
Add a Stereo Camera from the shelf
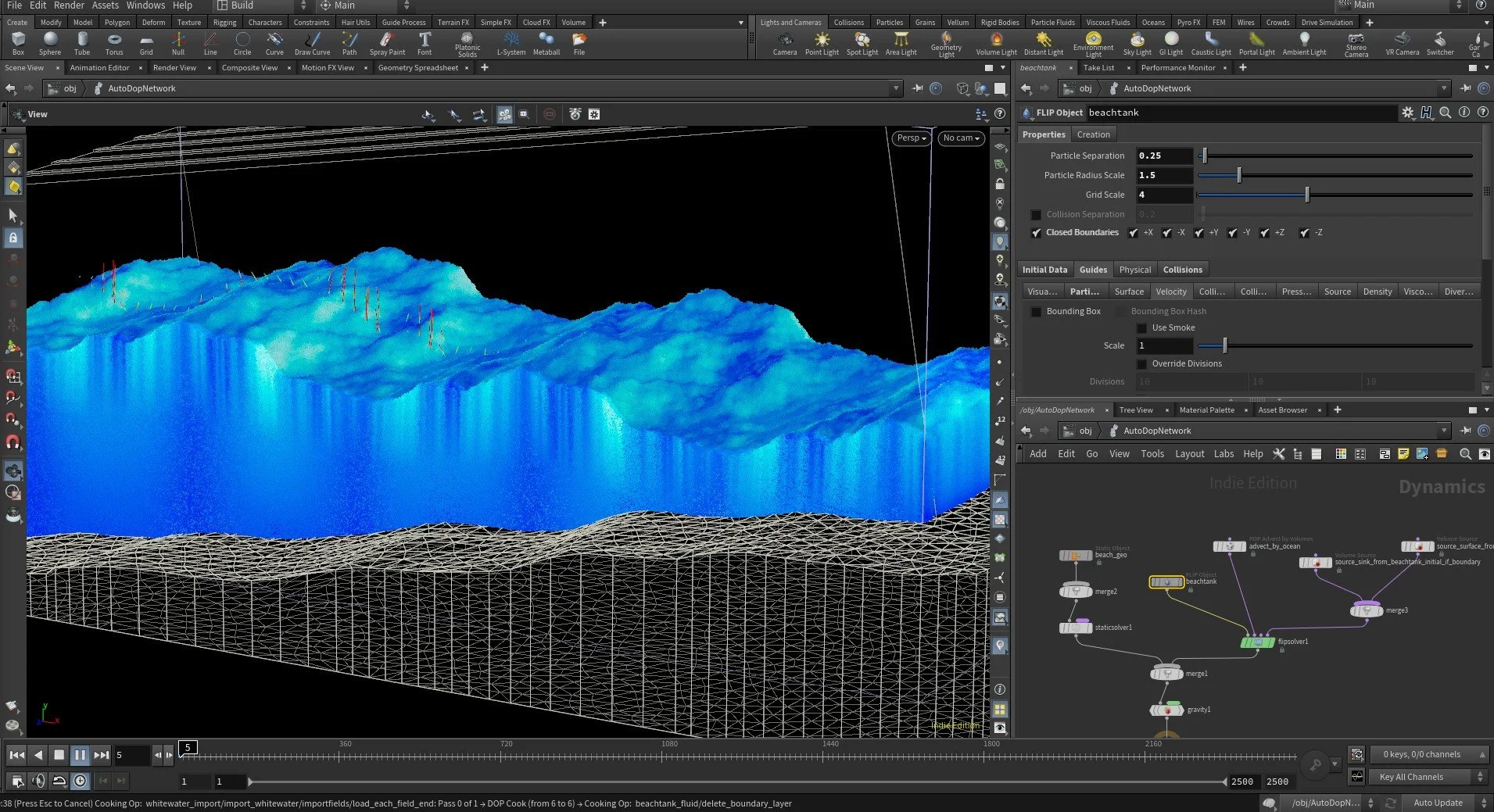(1356, 43)
